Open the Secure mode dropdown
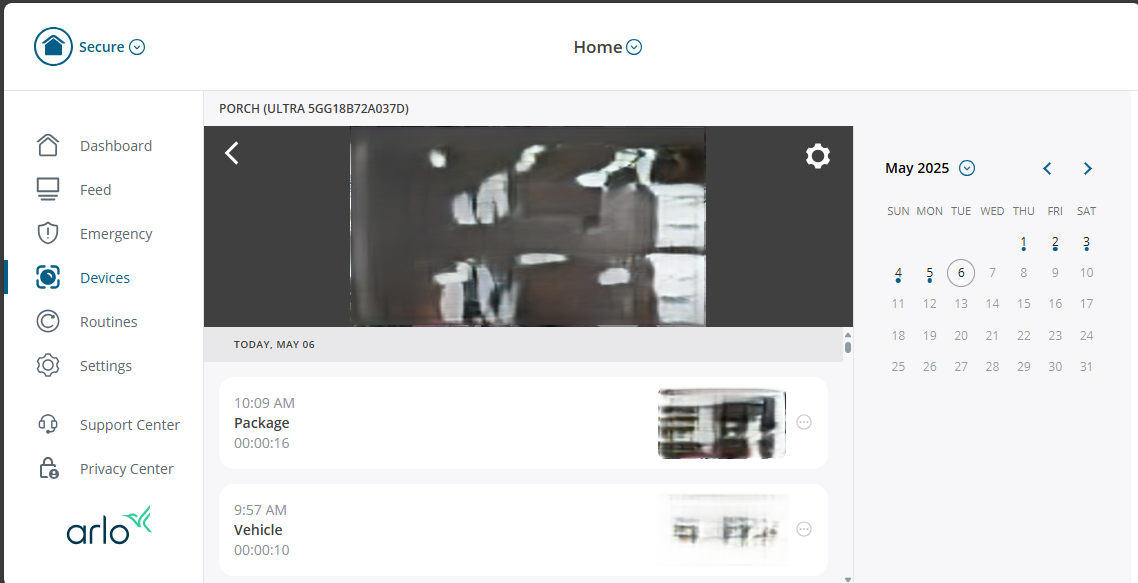This screenshot has height=583, width=1138. (x=137, y=46)
